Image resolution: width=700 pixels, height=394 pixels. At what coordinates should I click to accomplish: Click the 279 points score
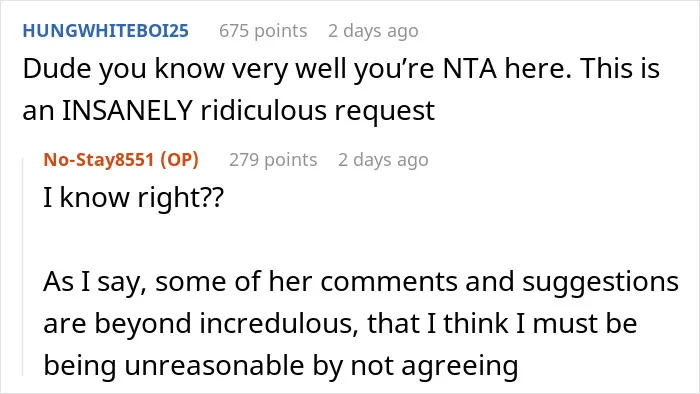[x=273, y=160]
